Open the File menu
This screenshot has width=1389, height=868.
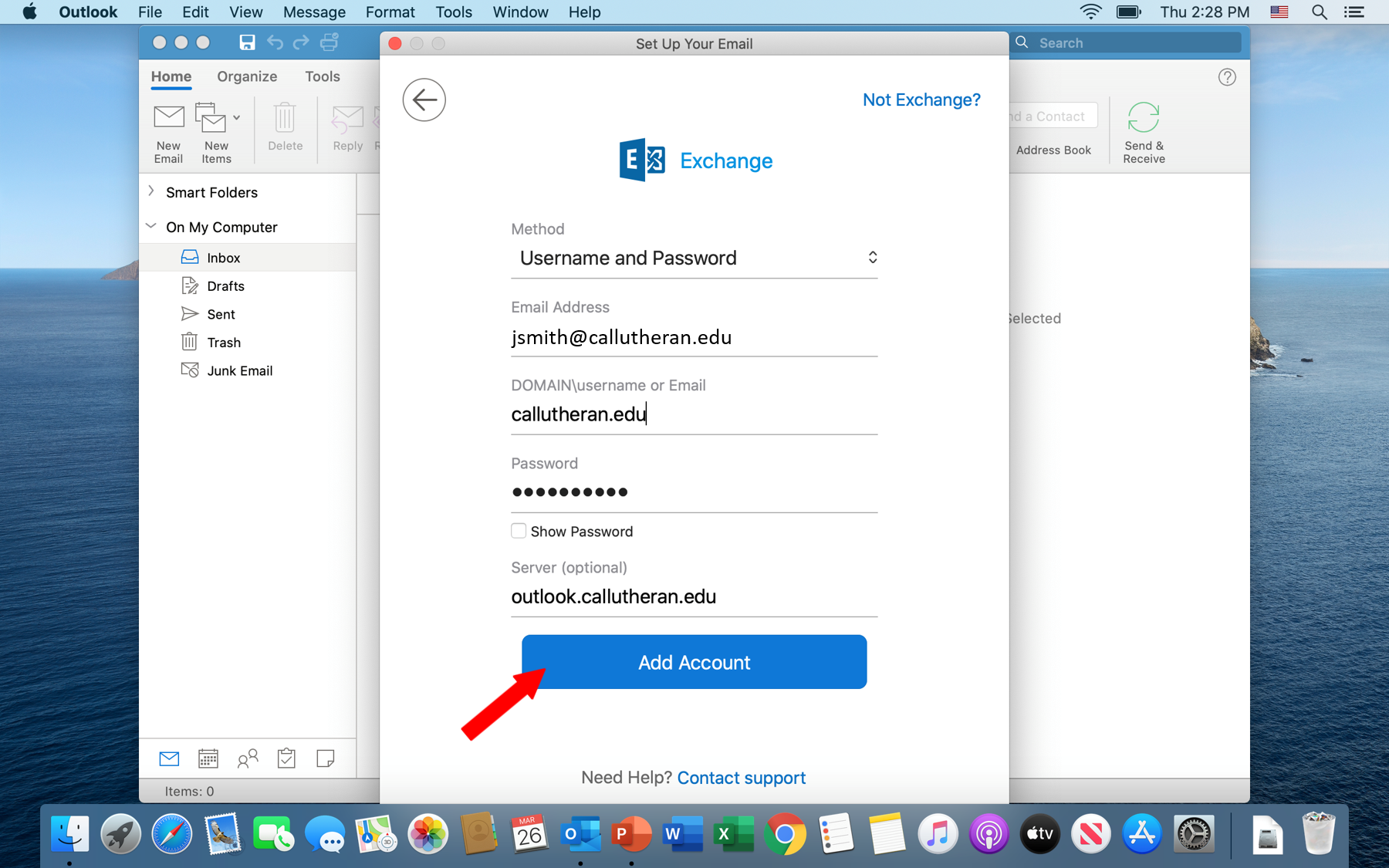click(150, 12)
